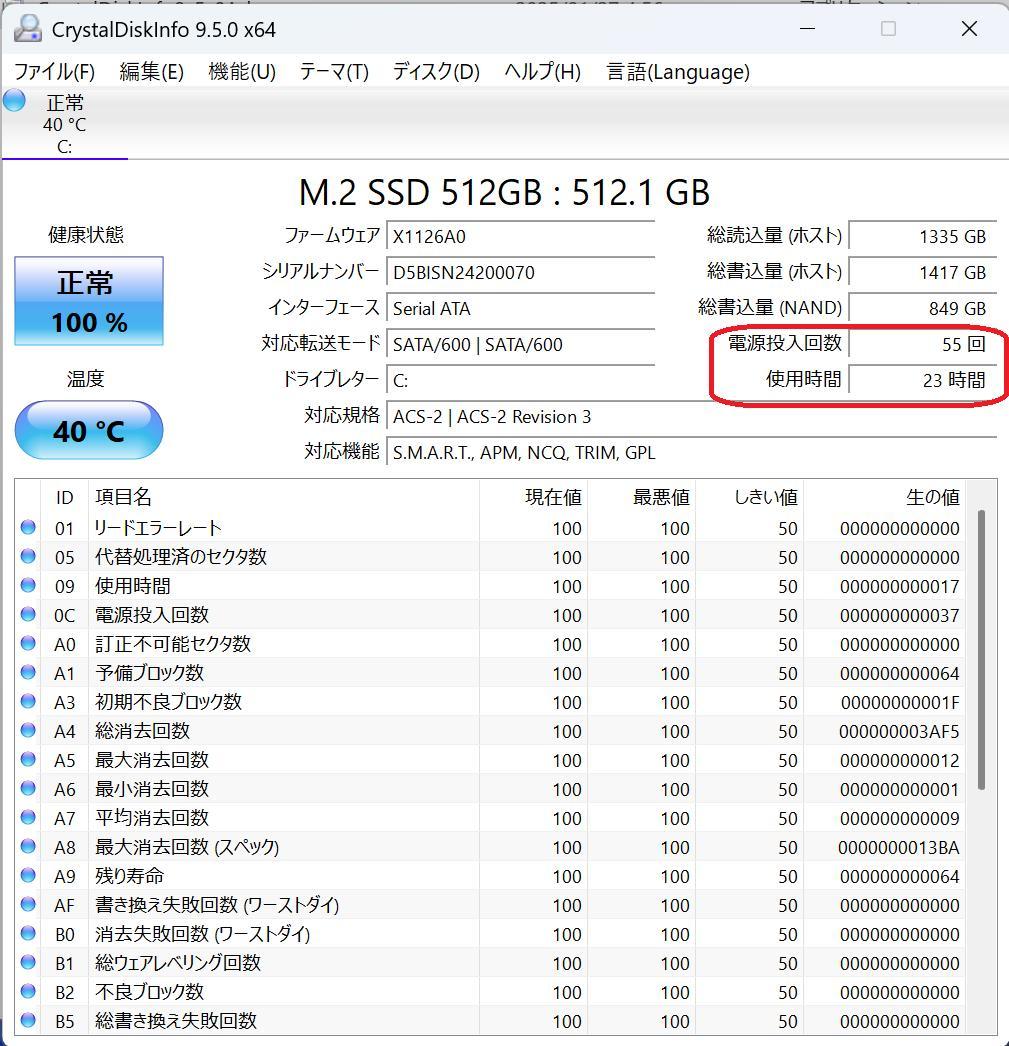Click the blue indicator for 残り寿命

27,876
